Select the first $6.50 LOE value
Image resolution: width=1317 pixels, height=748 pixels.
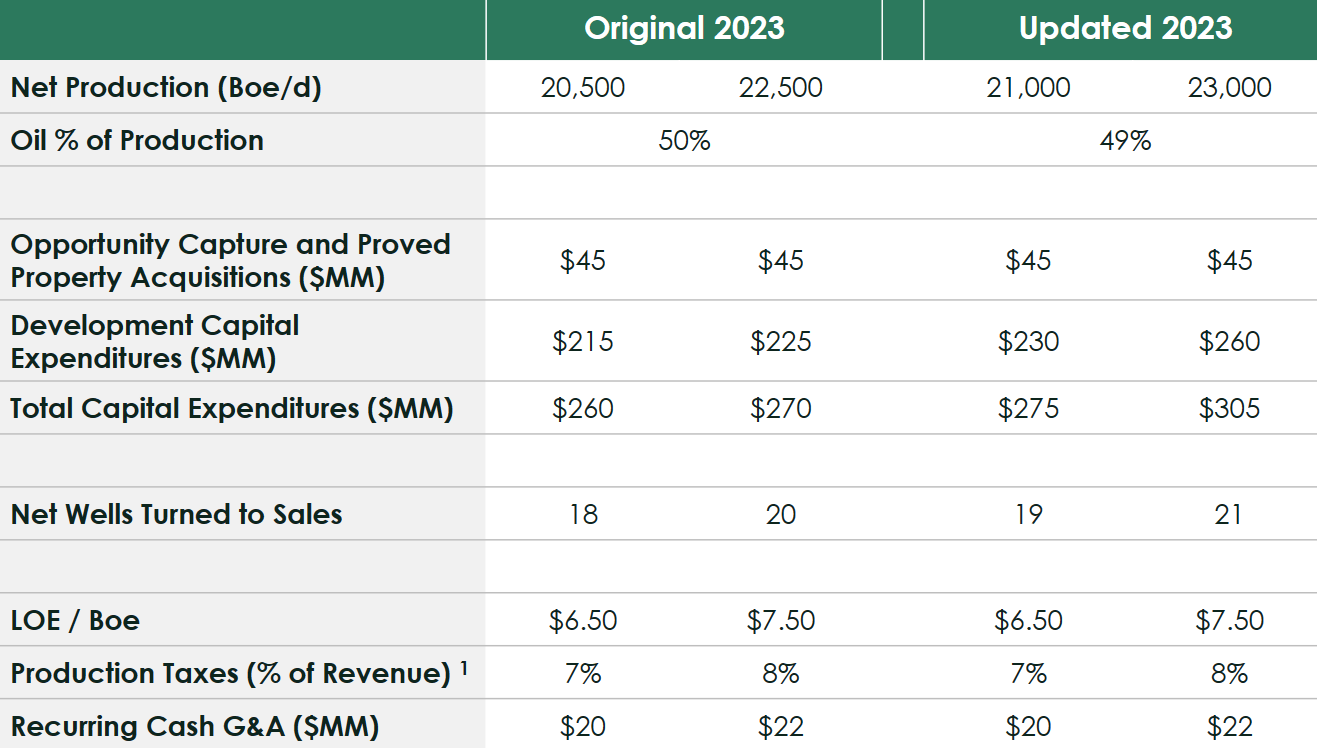click(x=585, y=620)
